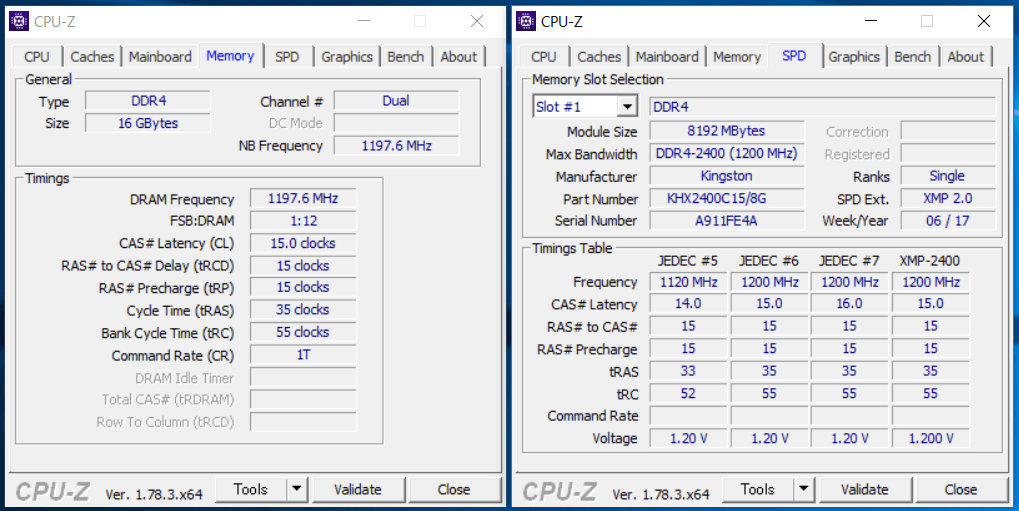The image size is (1019, 511).
Task: Click Tools button in right window
Action: point(758,490)
